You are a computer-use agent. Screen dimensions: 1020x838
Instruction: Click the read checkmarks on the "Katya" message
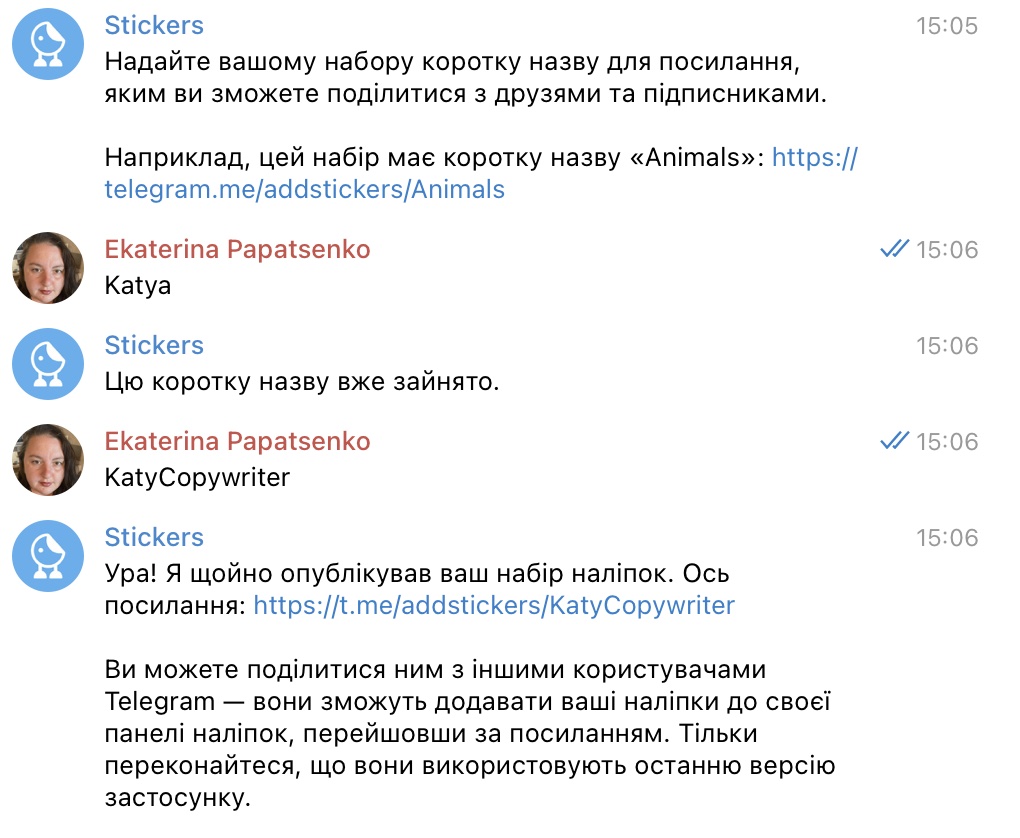click(893, 250)
